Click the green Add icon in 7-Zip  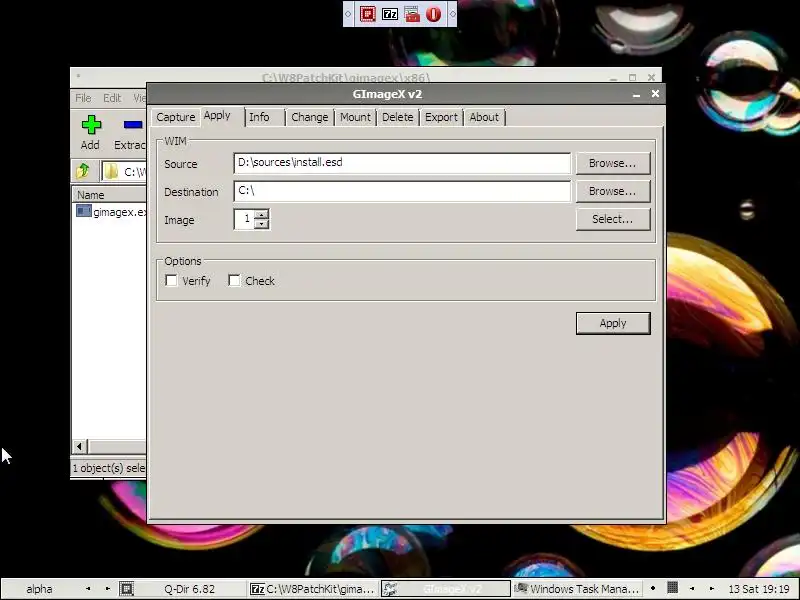pos(91,124)
